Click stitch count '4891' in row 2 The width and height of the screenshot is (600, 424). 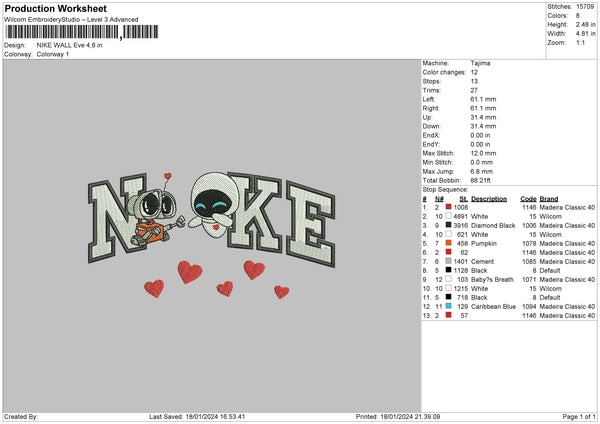pos(461,216)
